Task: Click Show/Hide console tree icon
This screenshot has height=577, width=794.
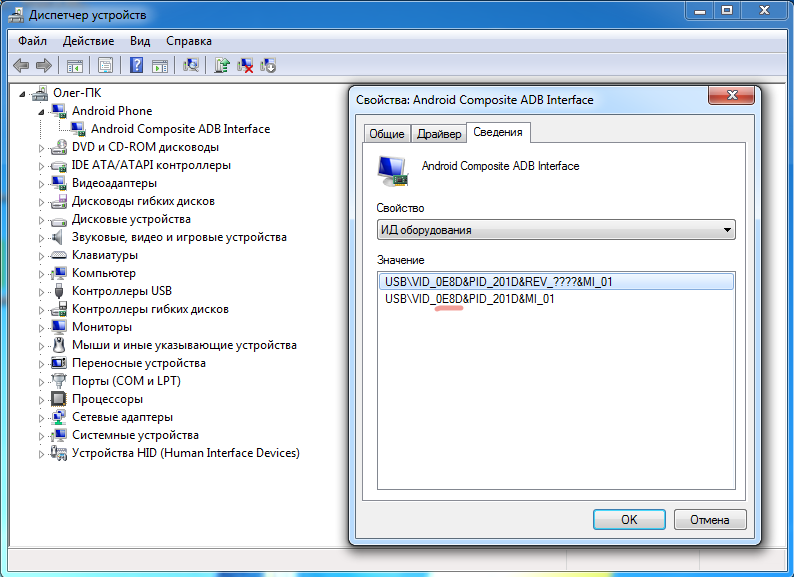Action: point(74,66)
